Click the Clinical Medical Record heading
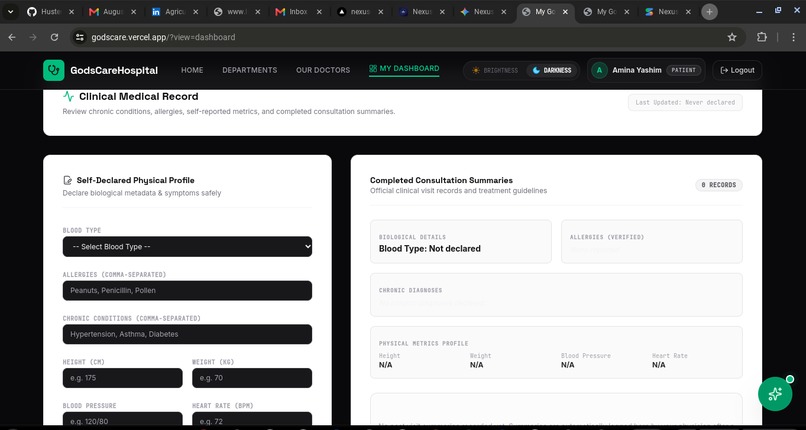The height and width of the screenshot is (430, 806). 138,97
